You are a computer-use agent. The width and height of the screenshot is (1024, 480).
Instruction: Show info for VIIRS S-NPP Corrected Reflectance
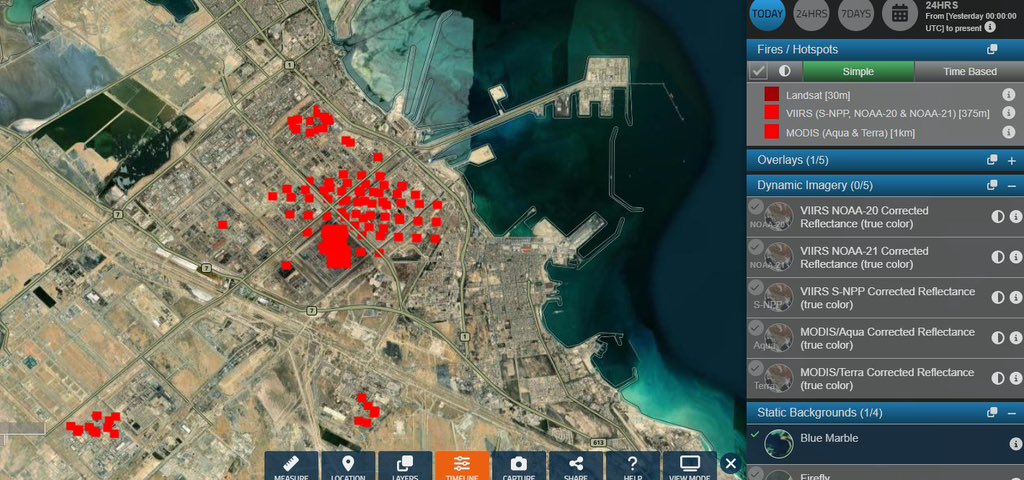[1016, 298]
